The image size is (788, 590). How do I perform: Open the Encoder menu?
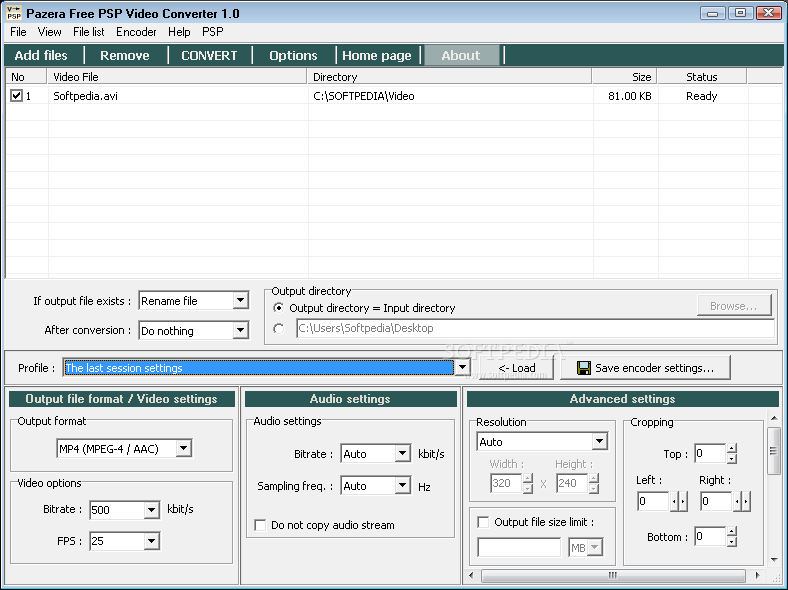(136, 32)
